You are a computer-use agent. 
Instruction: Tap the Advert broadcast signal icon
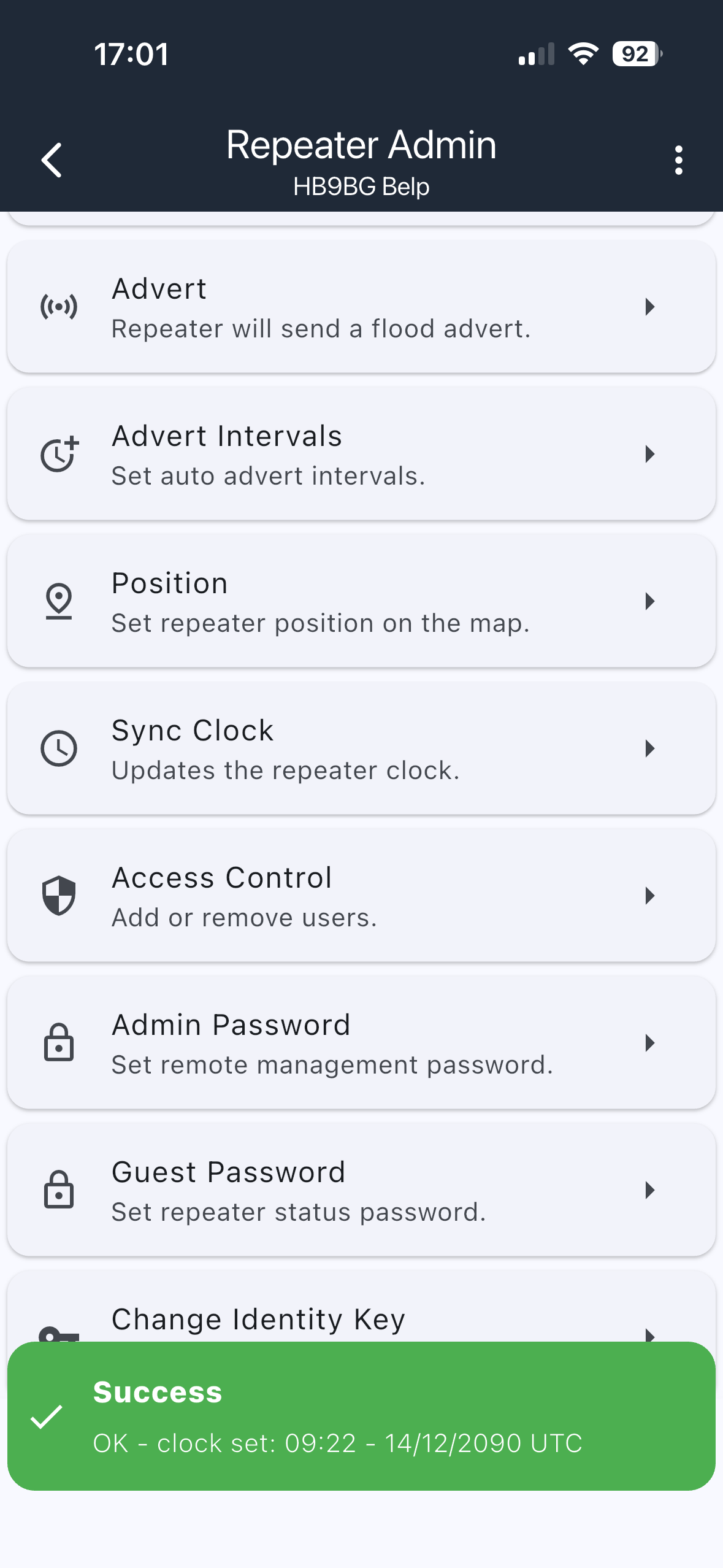coord(59,306)
